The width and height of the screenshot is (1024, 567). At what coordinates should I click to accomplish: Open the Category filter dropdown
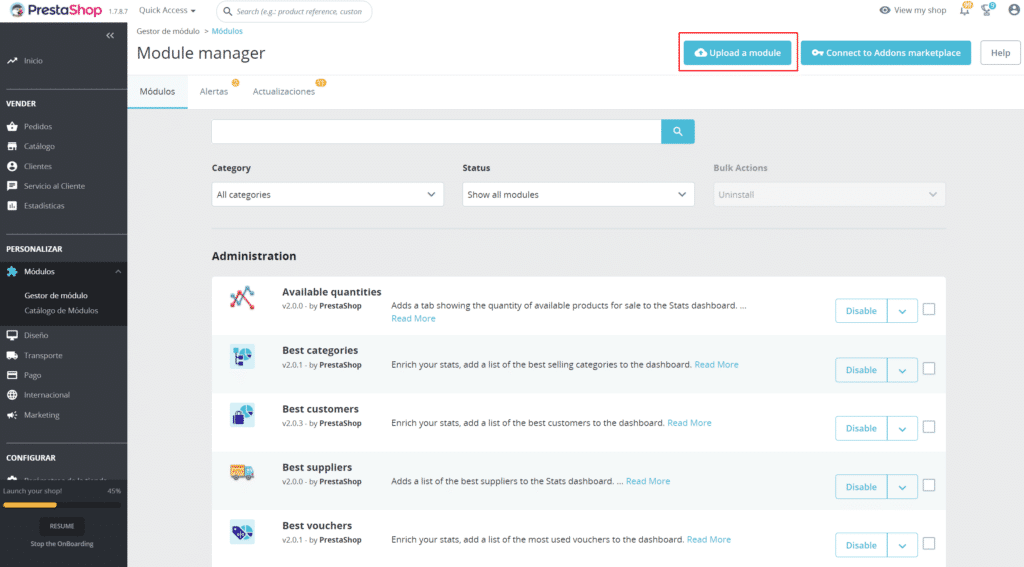[327, 194]
